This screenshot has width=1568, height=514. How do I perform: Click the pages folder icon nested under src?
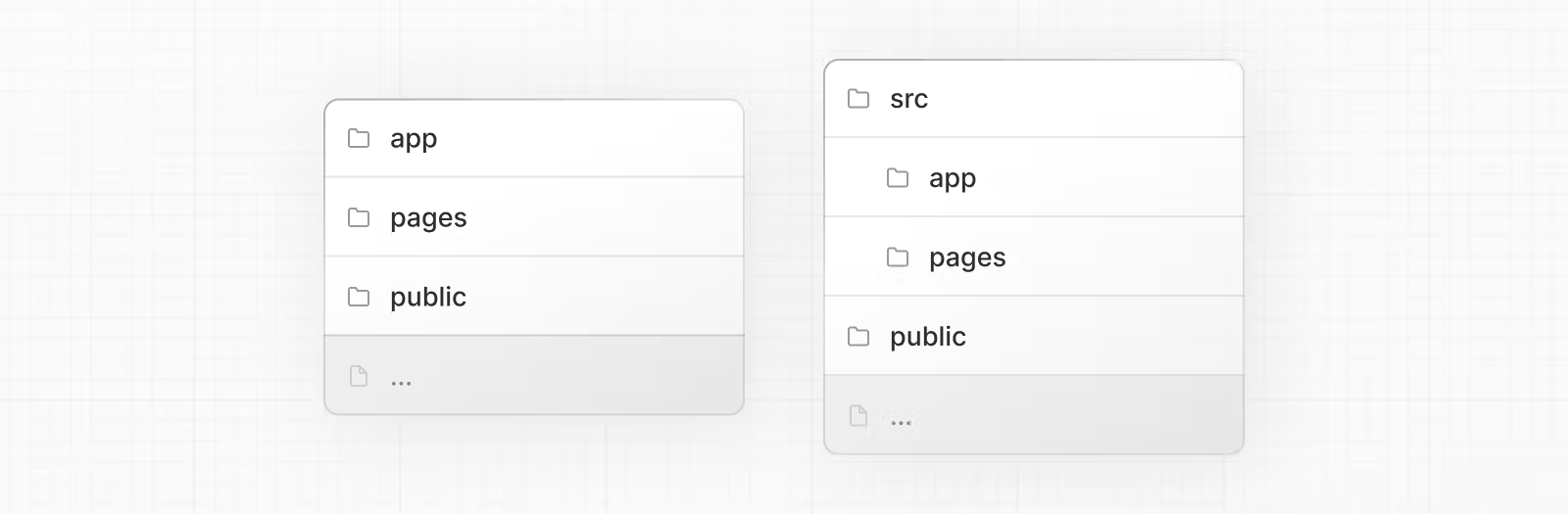click(898, 257)
